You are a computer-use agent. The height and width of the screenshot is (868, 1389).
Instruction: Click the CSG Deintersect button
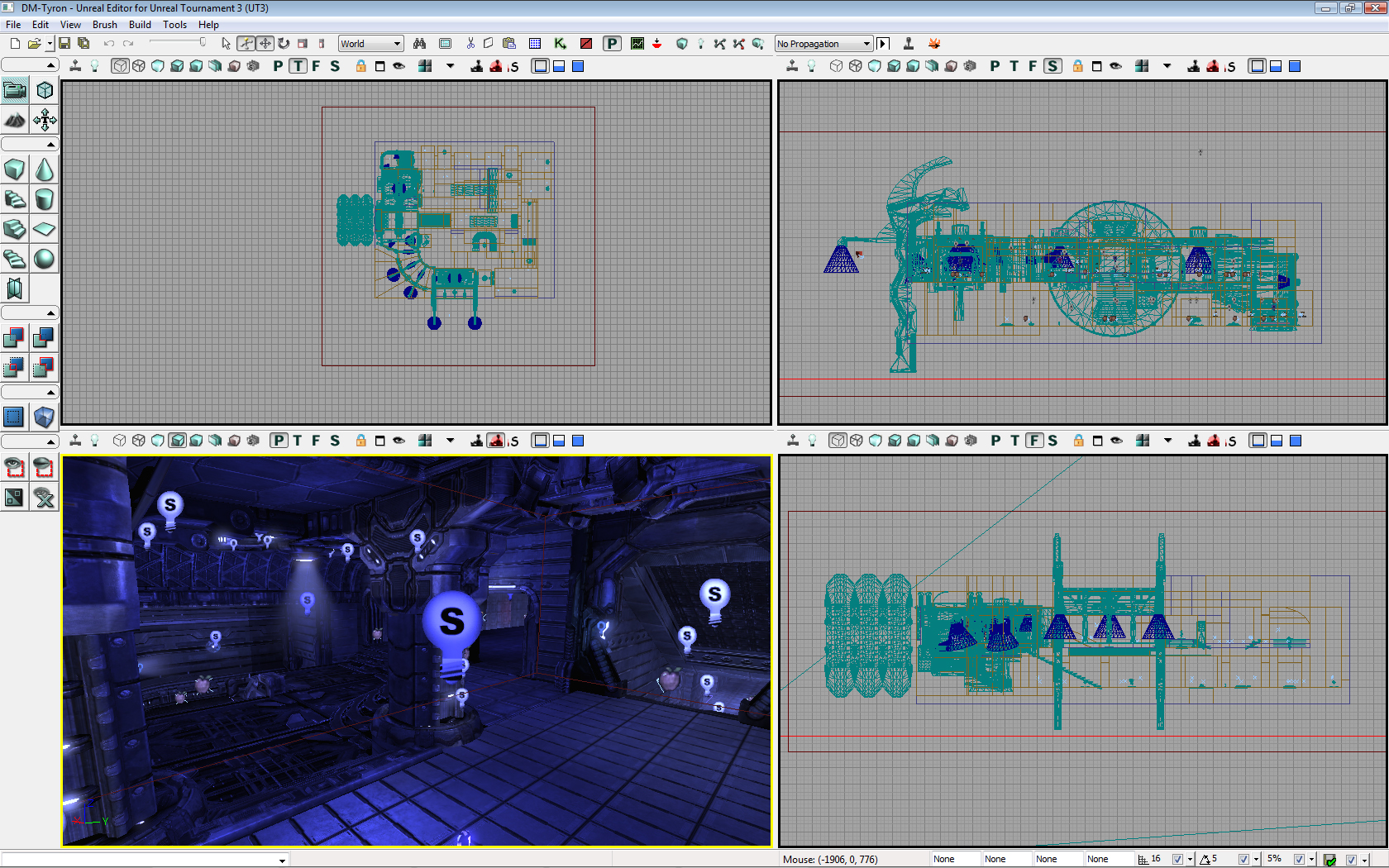point(45,367)
